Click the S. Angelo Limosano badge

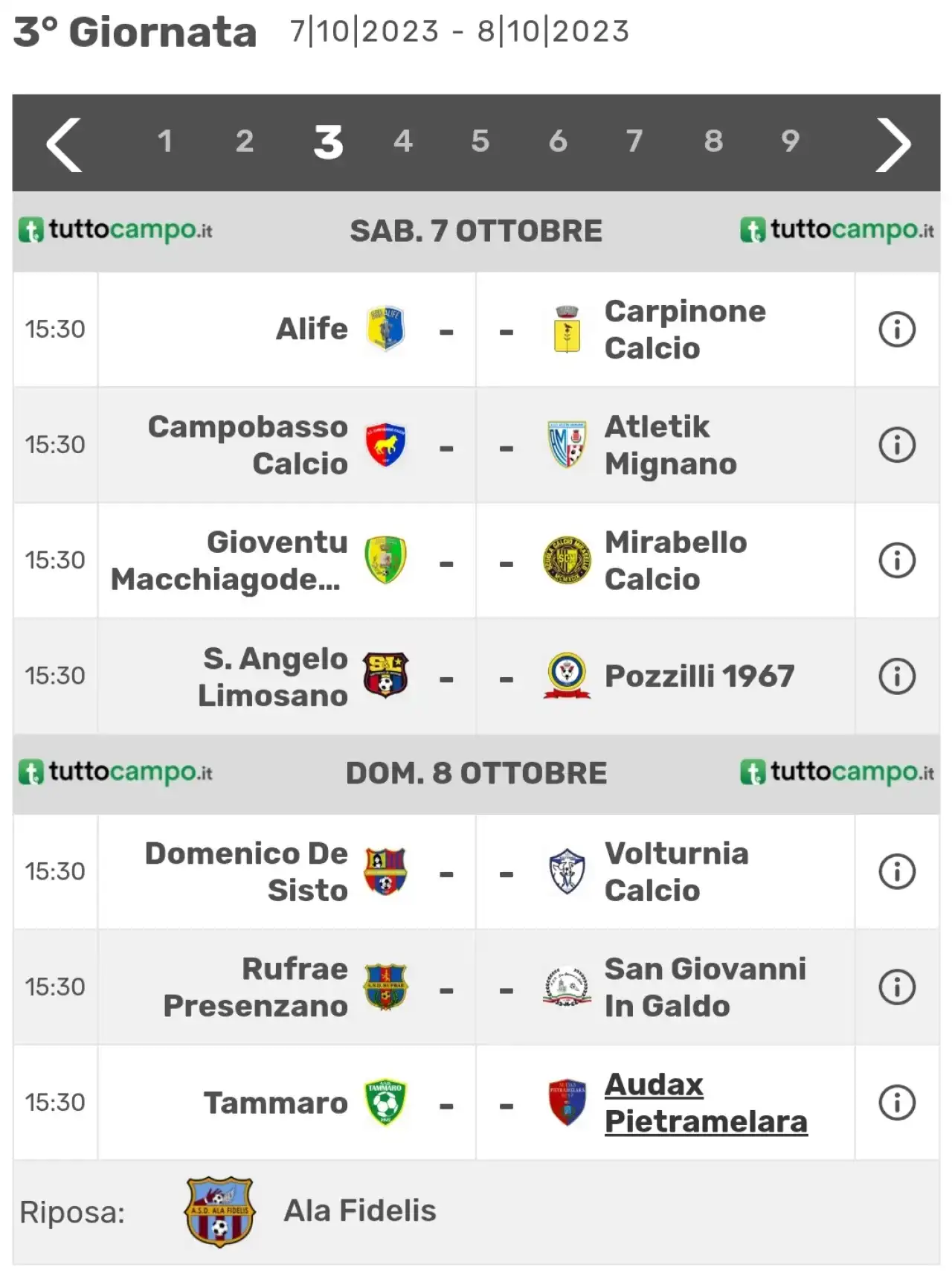(x=385, y=675)
